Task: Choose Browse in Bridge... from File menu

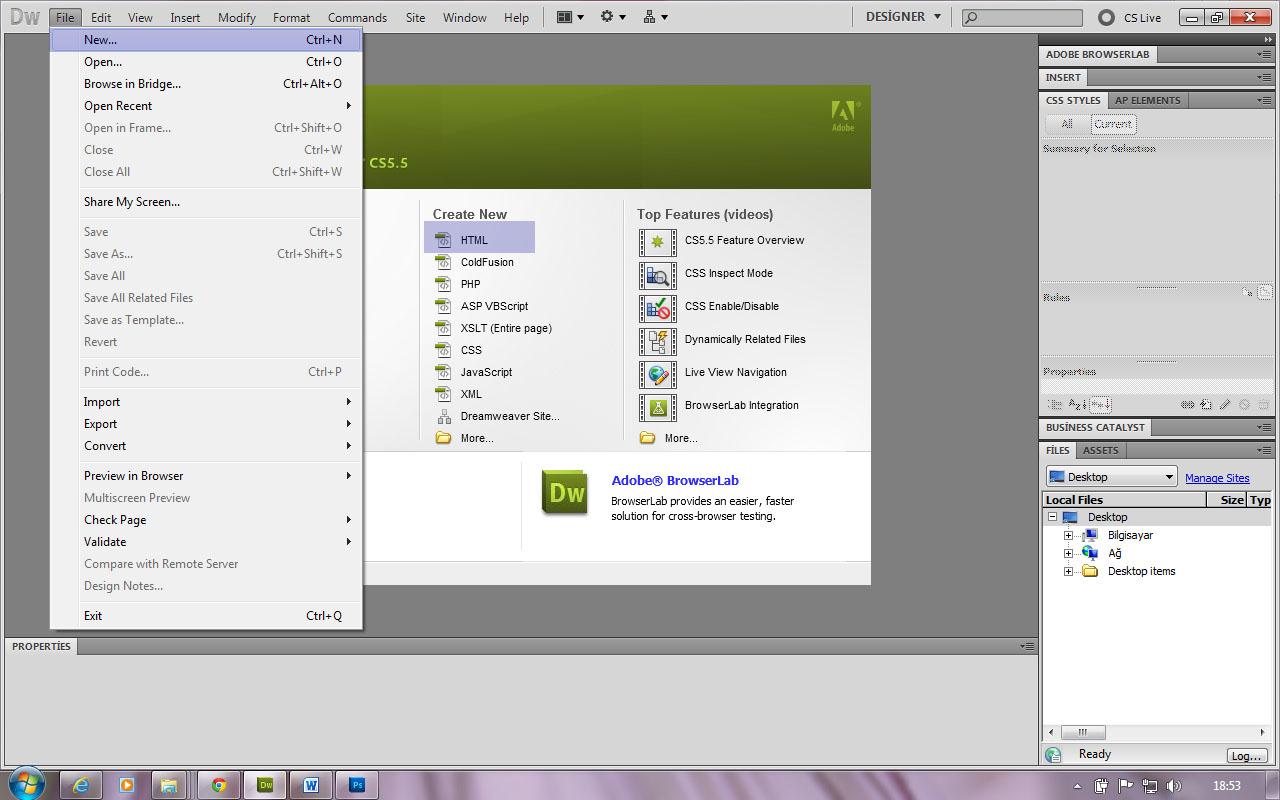Action: coord(206,84)
